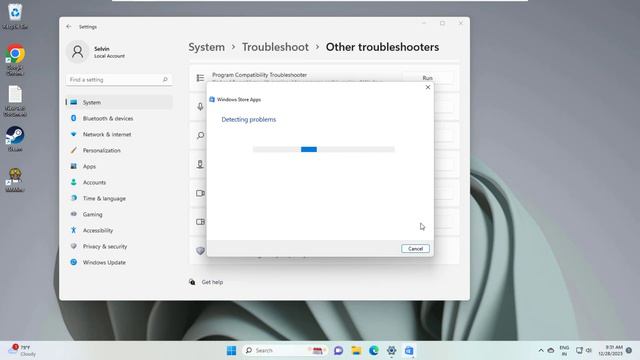Click the System breadcrumb link
The width and height of the screenshot is (640, 360).
click(207, 47)
